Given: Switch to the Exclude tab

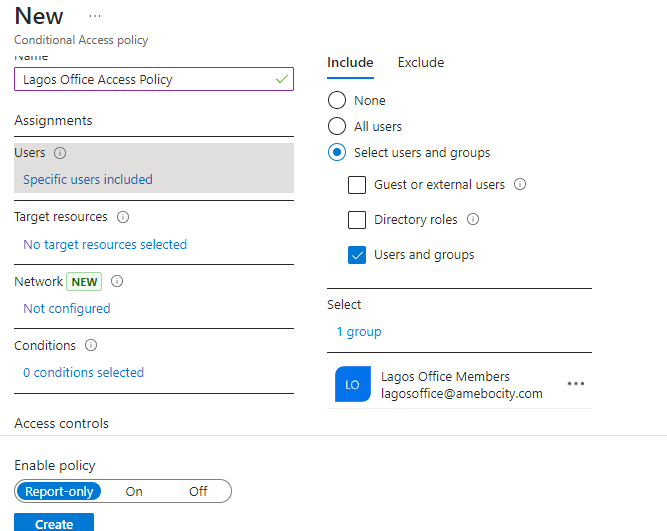Looking at the screenshot, I should [x=420, y=62].
